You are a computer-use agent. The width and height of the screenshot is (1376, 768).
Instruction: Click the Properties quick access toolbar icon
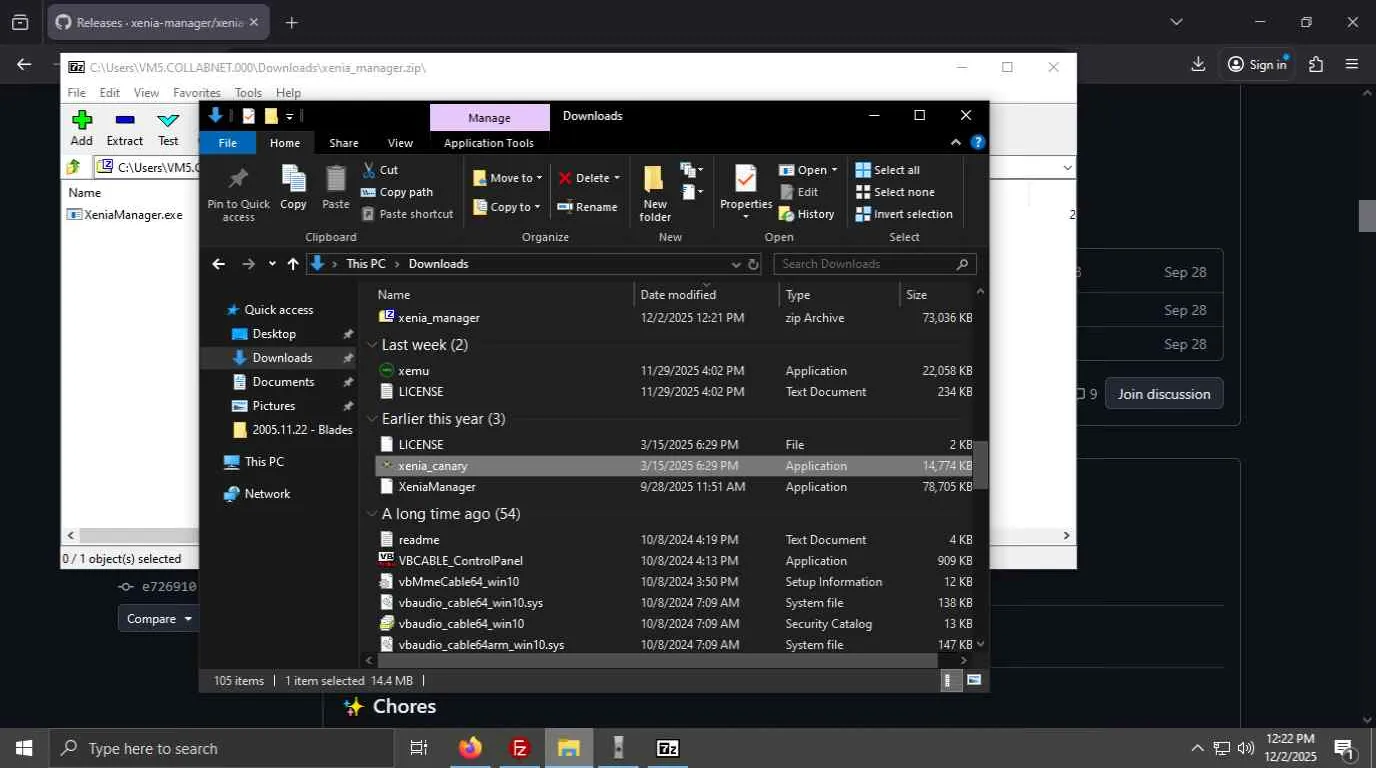248,116
